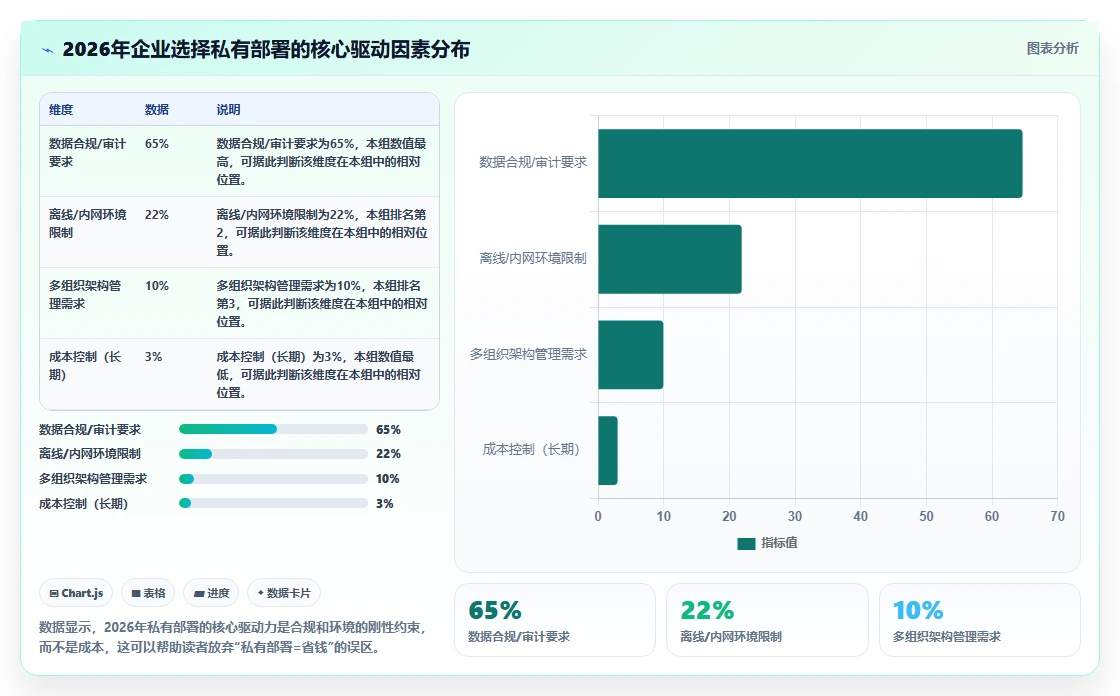Image resolution: width=1120 pixels, height=696 pixels.
Task: Click the 数据 column header
Action: (x=156, y=109)
